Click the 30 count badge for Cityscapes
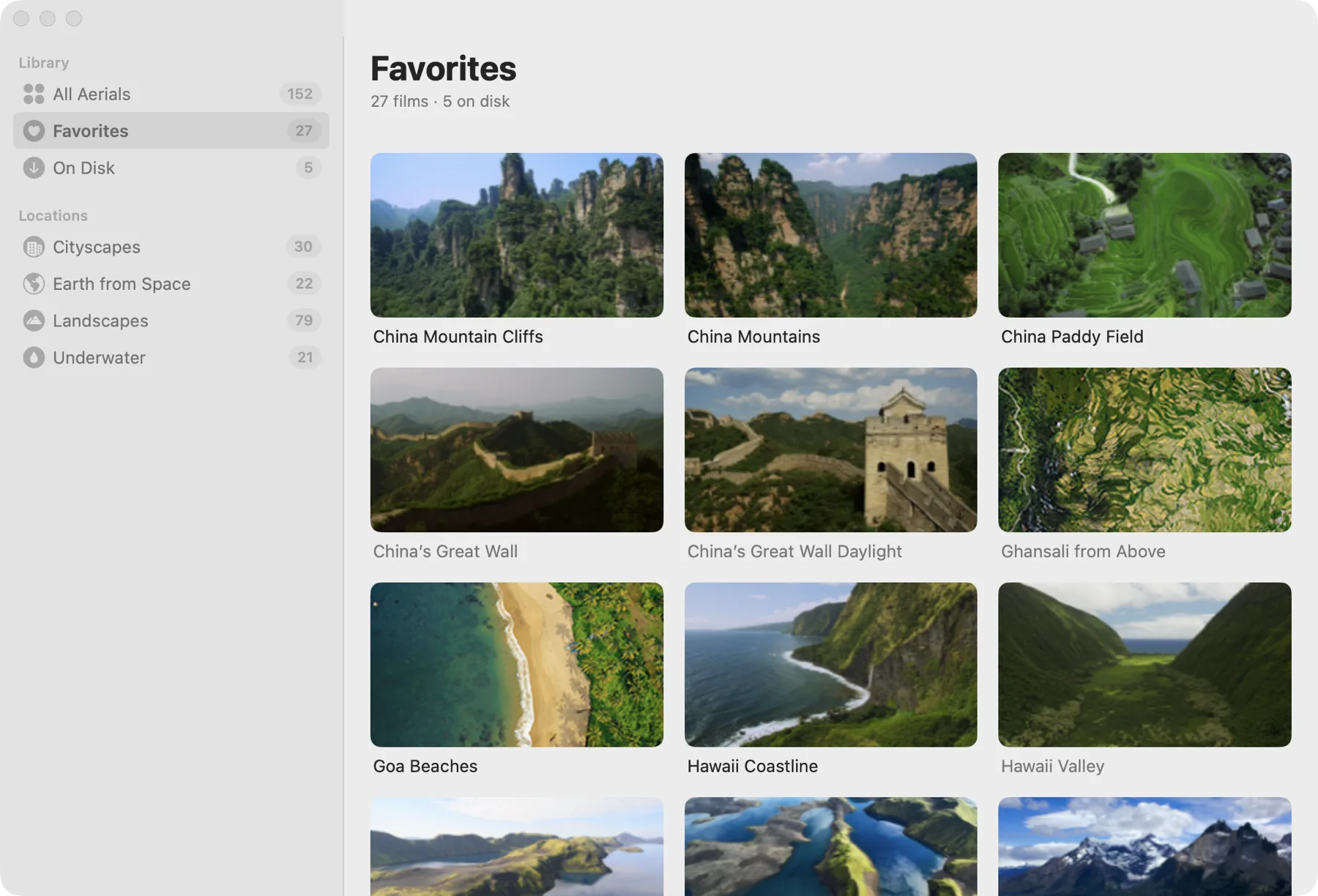The width and height of the screenshot is (1318, 896). (303, 247)
